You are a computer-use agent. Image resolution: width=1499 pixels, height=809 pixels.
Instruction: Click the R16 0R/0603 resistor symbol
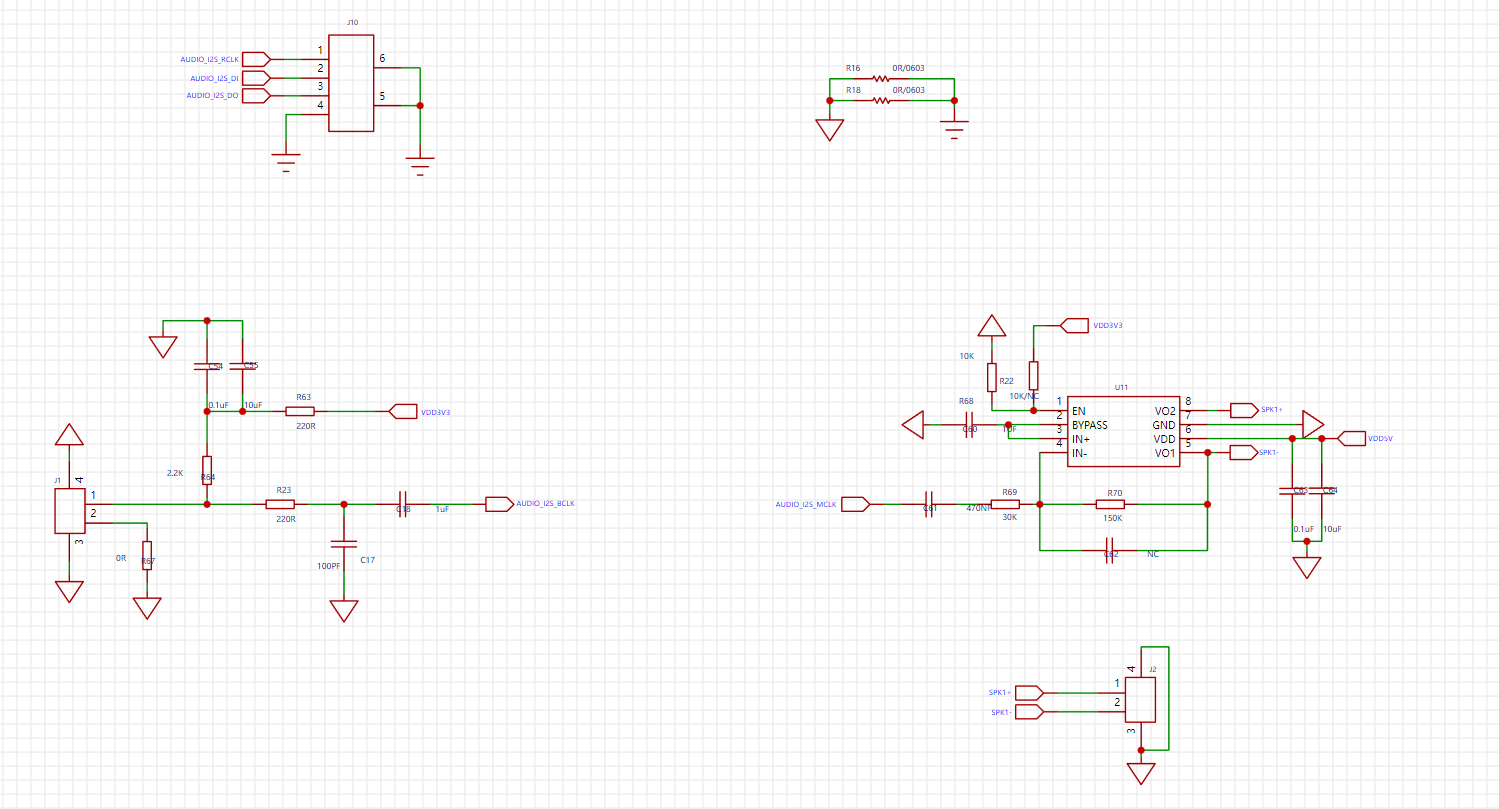pos(881,79)
